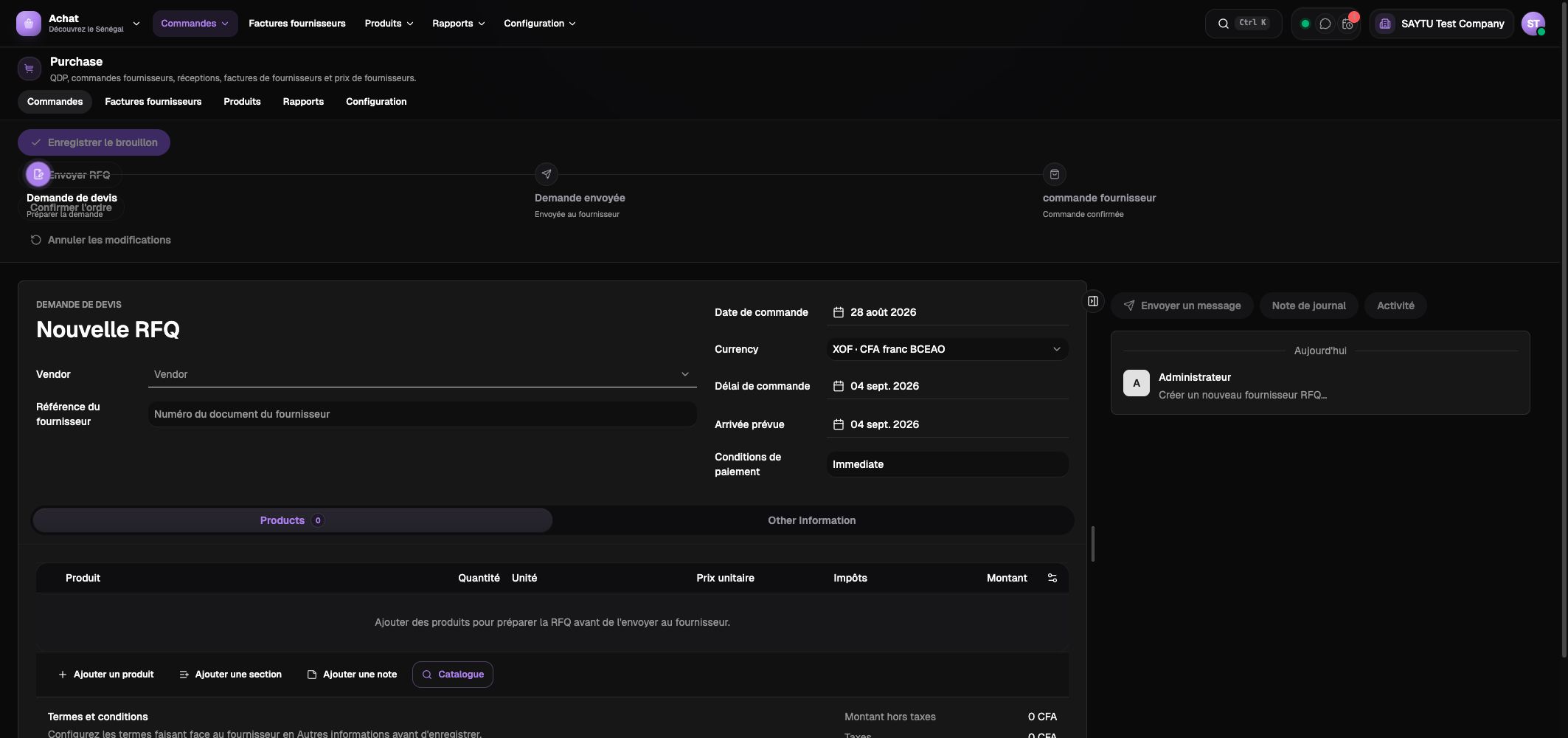1568x738 pixels.
Task: Click Ajouter une note
Action: [352, 675]
